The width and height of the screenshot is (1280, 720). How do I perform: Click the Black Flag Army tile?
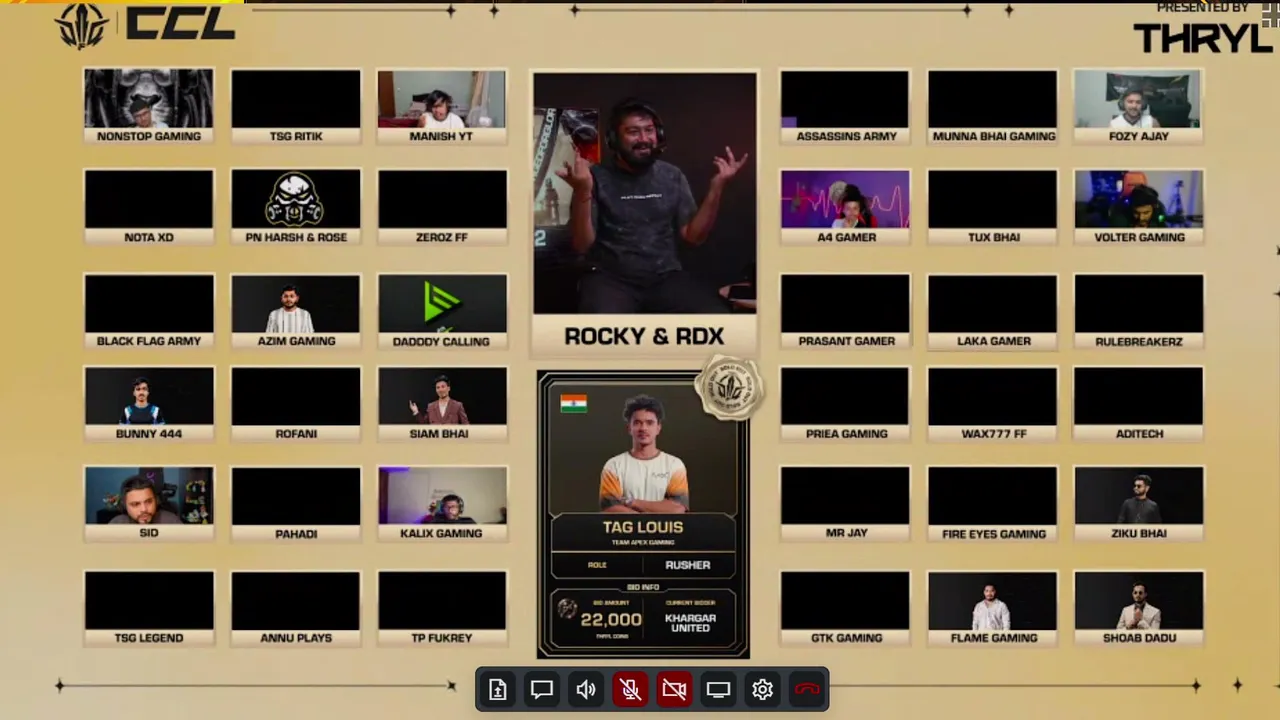point(149,311)
